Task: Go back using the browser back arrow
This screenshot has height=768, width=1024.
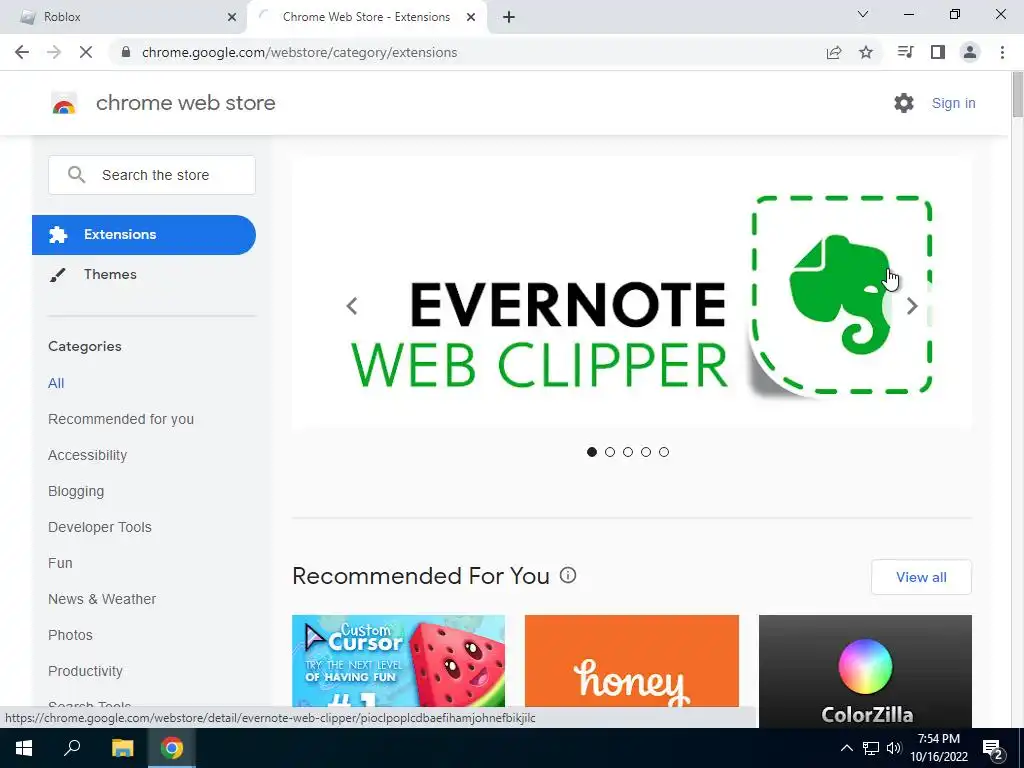Action: (x=22, y=52)
